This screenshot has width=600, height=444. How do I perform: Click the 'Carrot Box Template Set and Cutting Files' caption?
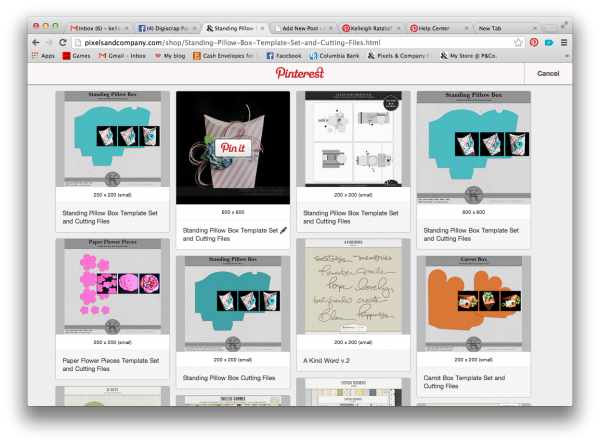[x=464, y=382]
